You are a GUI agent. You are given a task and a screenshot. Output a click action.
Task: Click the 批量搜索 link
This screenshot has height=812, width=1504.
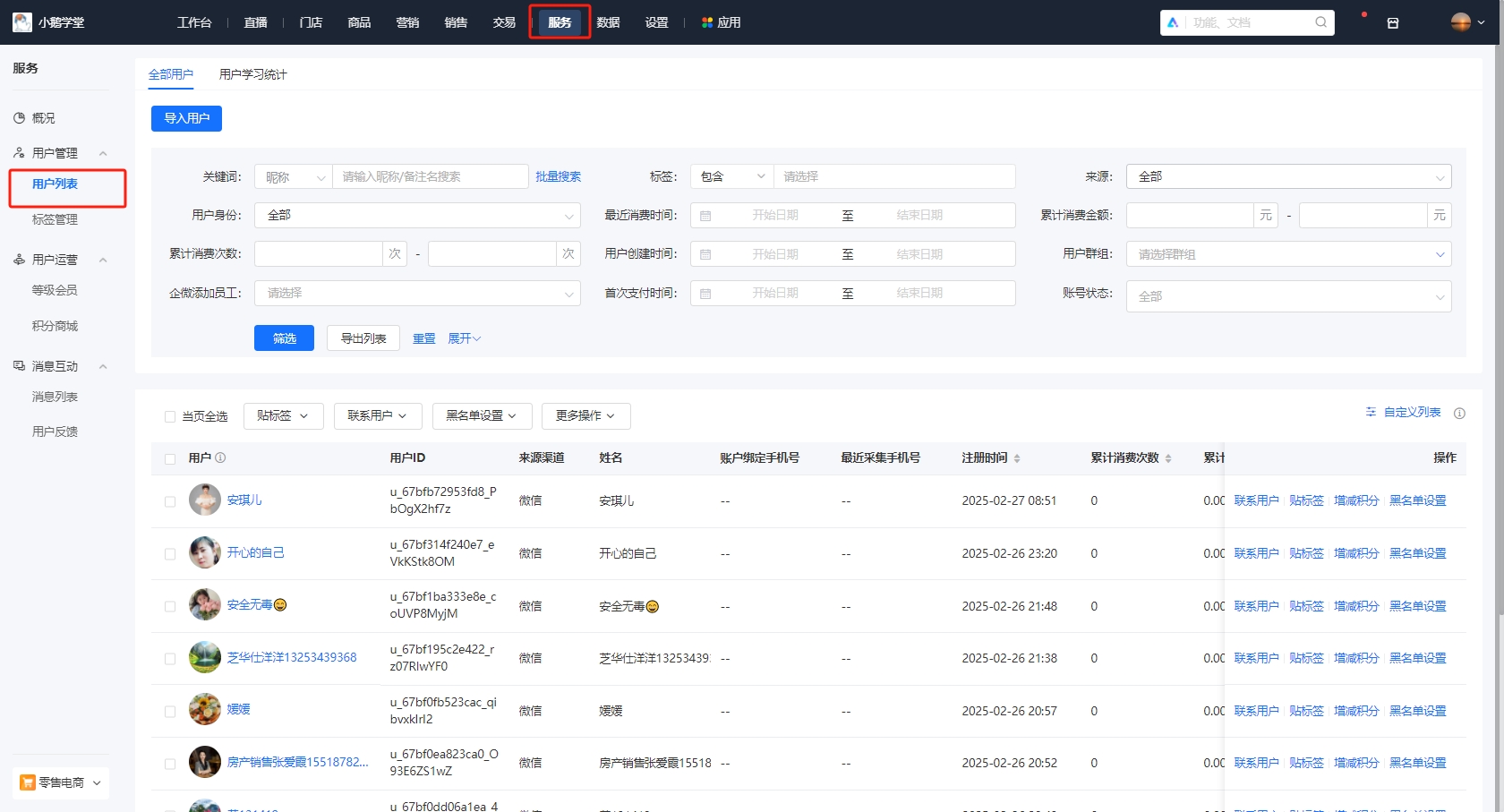coord(558,176)
